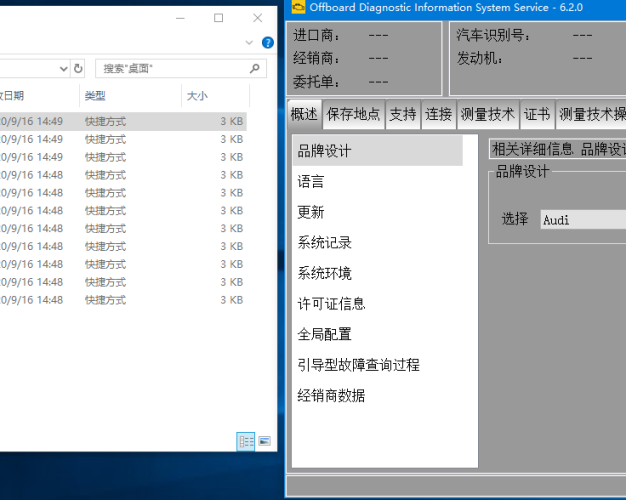The image size is (626, 500).
Task: Sort files by the 大小 column header
Action: pos(196,96)
